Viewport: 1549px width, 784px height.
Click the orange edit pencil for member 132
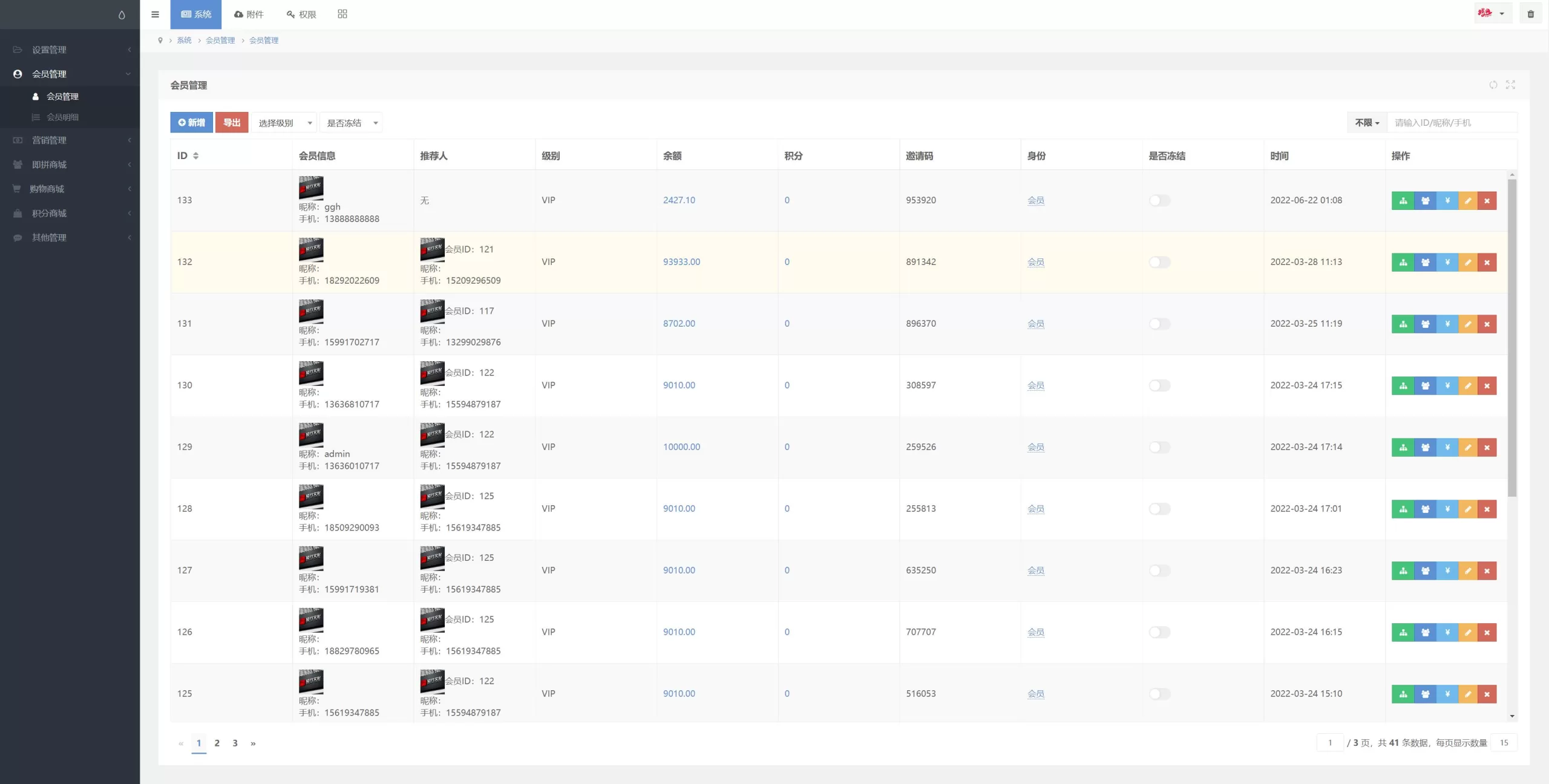(1467, 263)
